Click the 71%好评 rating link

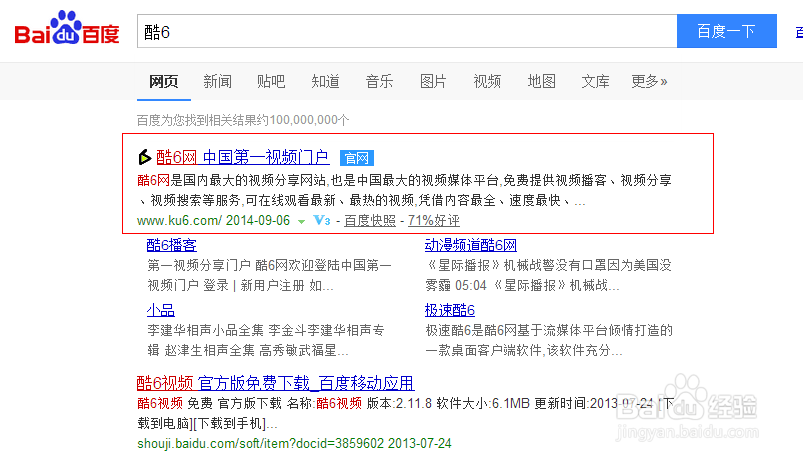(x=434, y=221)
